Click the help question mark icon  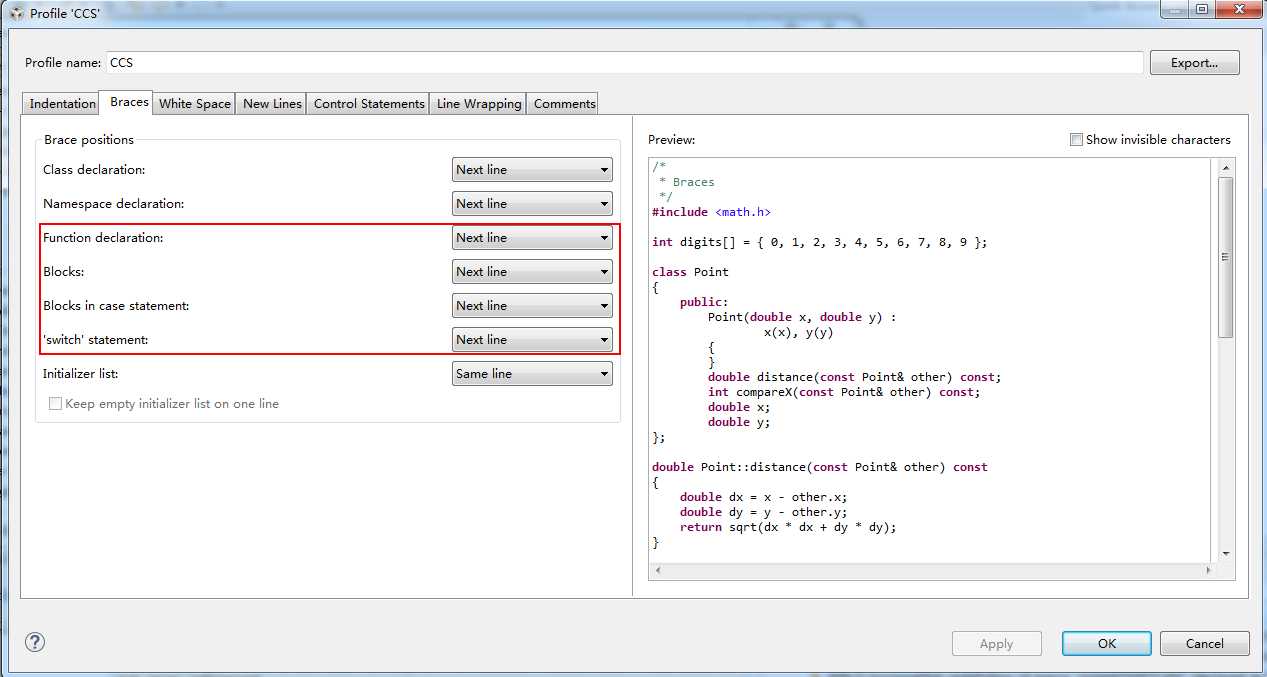[x=35, y=642]
